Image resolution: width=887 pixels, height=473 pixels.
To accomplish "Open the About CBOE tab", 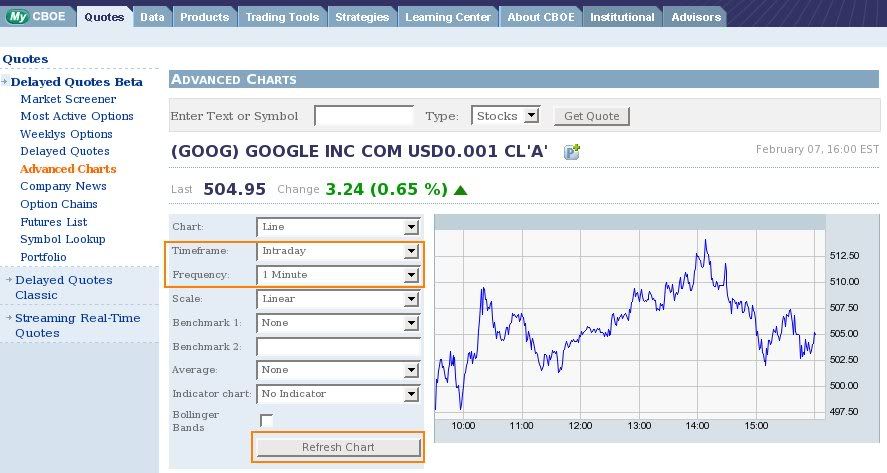I will click(541, 17).
